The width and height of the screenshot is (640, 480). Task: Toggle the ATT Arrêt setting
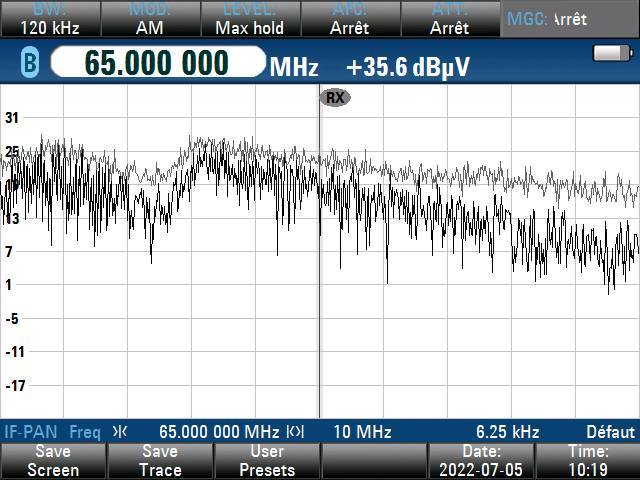click(450, 19)
